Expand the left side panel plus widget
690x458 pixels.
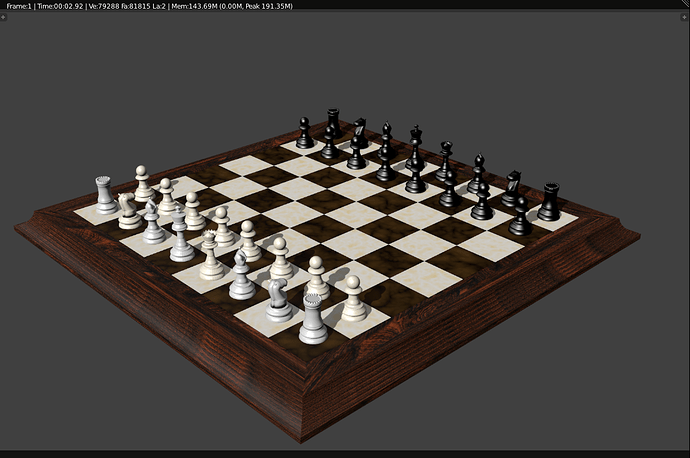click(x=3, y=17)
